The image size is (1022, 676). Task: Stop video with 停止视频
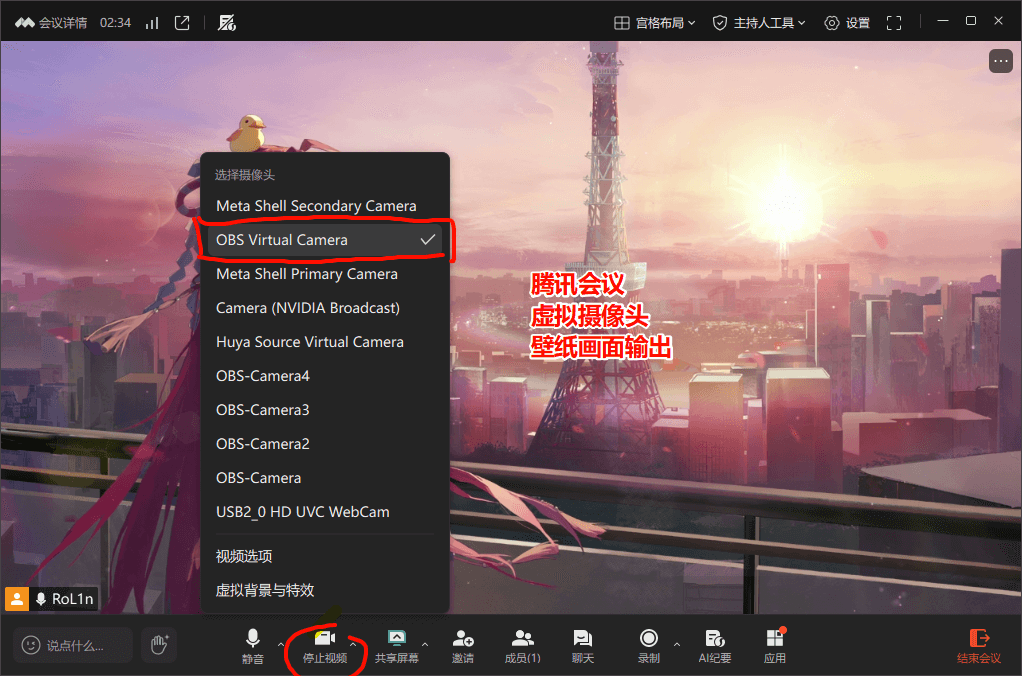click(325, 645)
